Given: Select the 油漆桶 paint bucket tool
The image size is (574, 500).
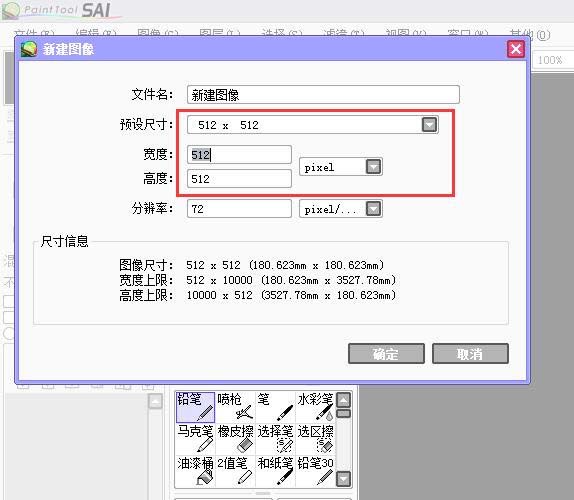Looking at the screenshot, I should (195, 471).
